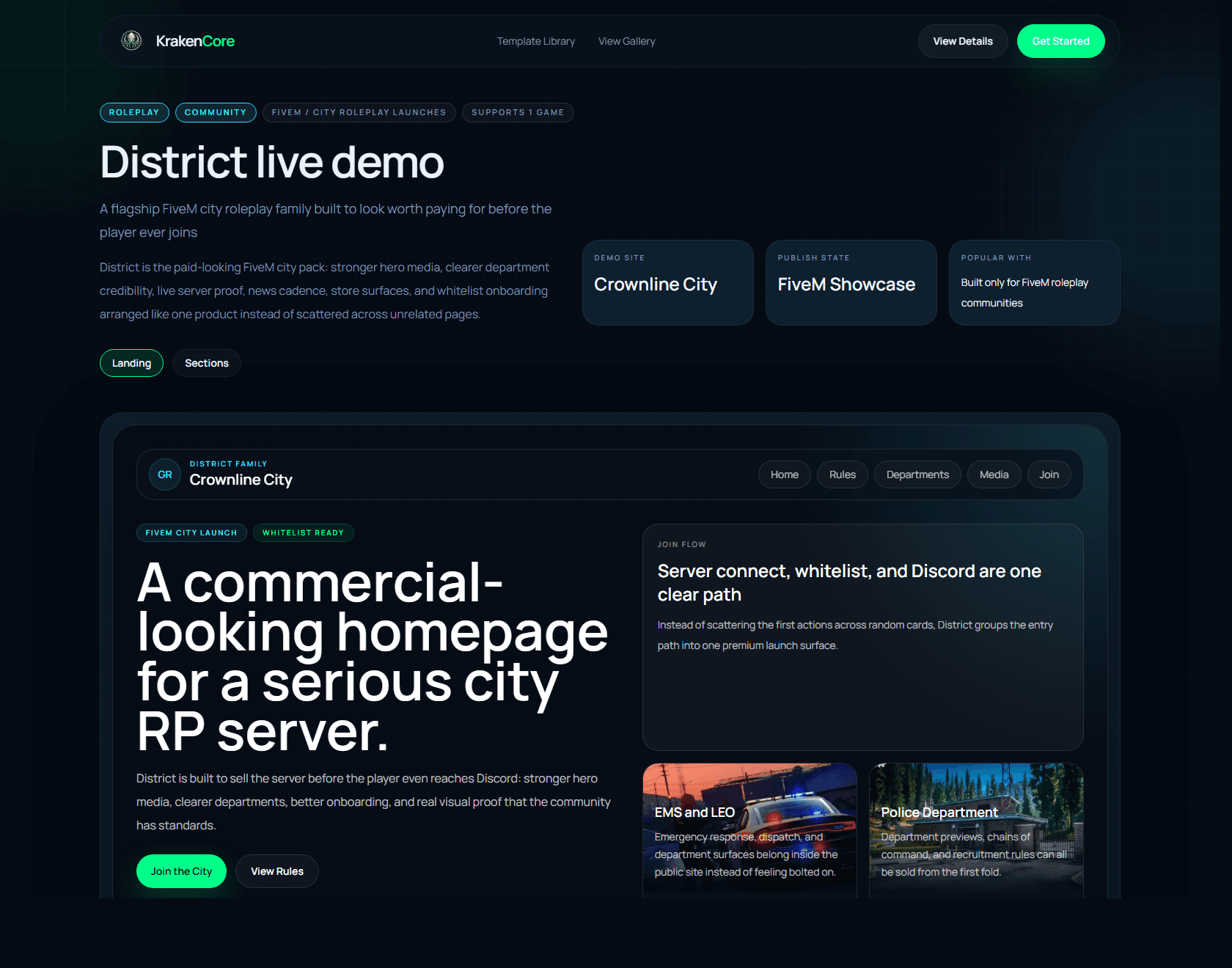Click the SUPPORTS 1 GAME tag
The width and height of the screenshot is (1232, 968).
pos(518,112)
